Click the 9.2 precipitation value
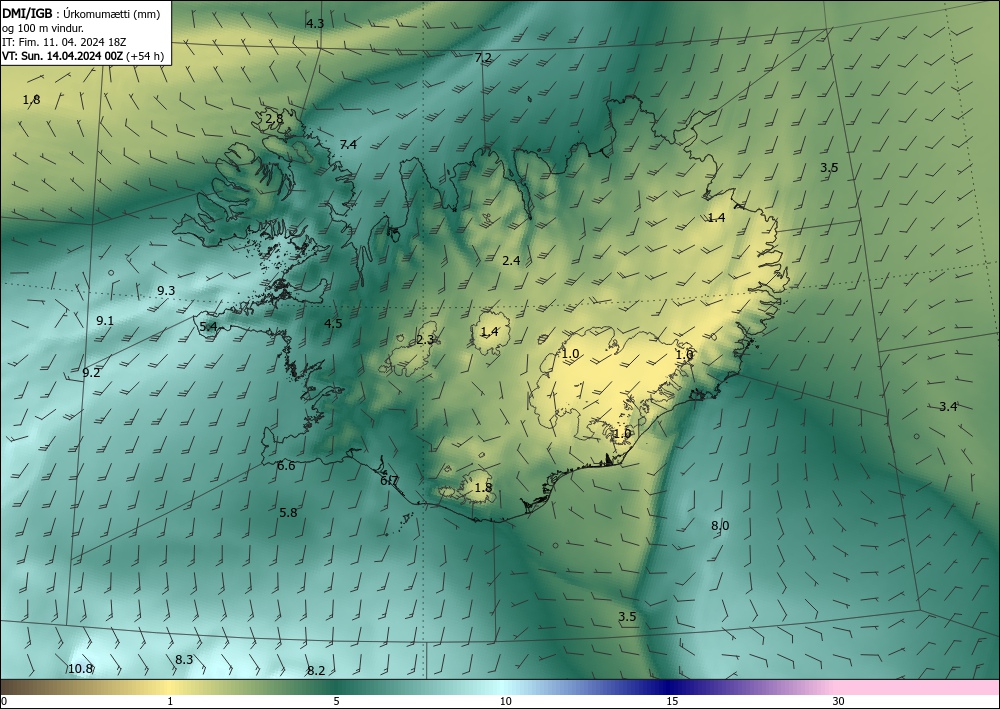Viewport: 1000px width, 709px height. (x=91, y=373)
